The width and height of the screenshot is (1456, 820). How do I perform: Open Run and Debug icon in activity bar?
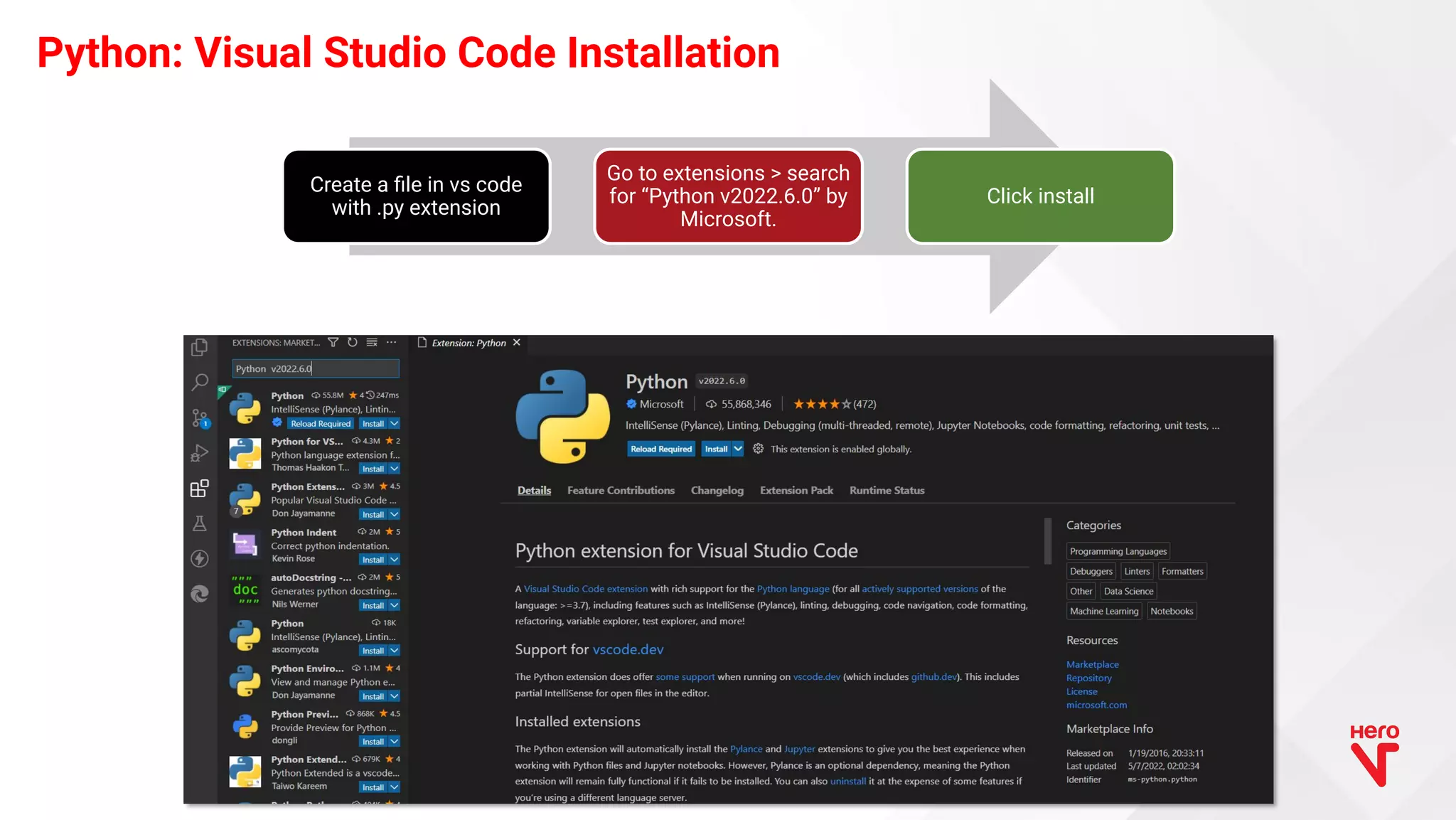(200, 453)
